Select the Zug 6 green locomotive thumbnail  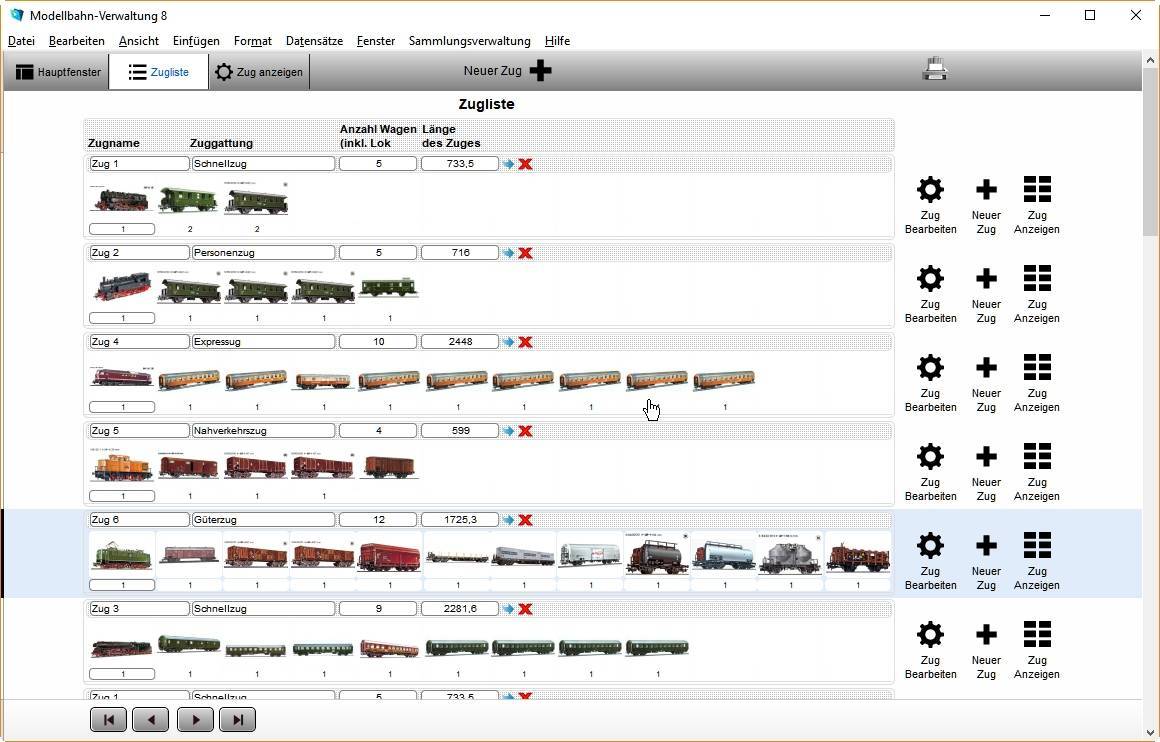point(121,555)
